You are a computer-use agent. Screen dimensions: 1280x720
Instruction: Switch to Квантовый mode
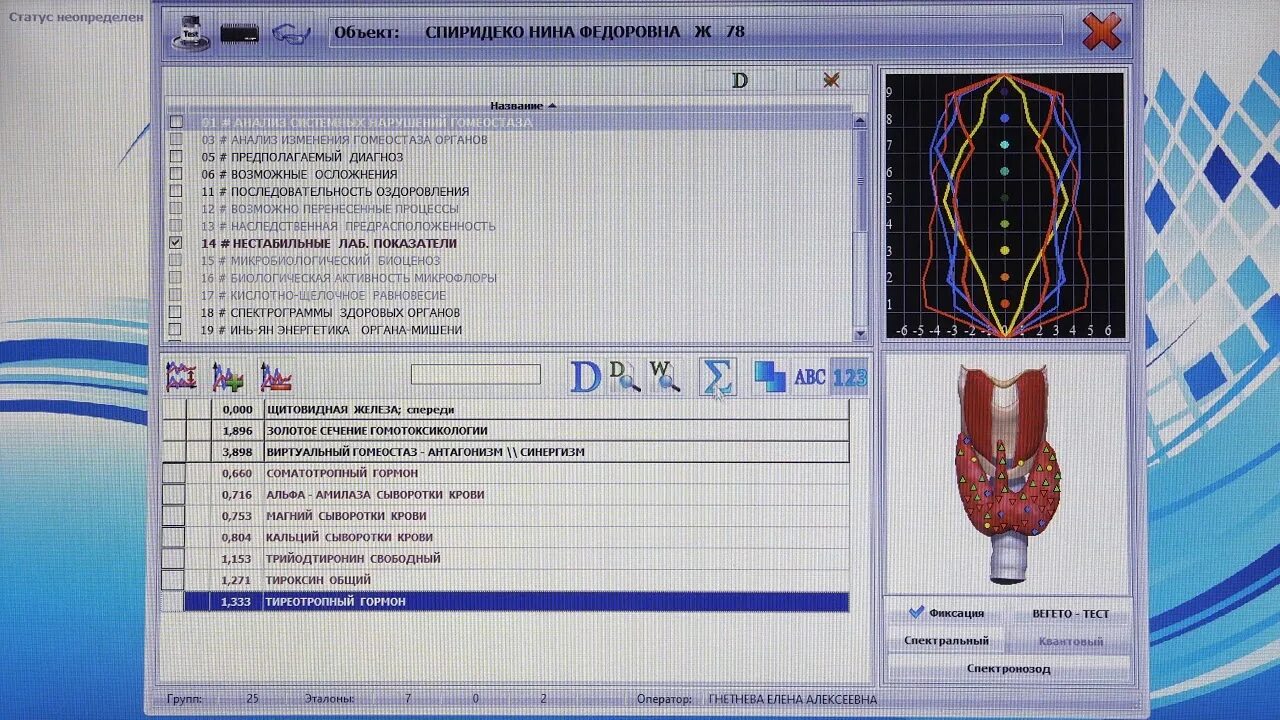(x=1069, y=641)
